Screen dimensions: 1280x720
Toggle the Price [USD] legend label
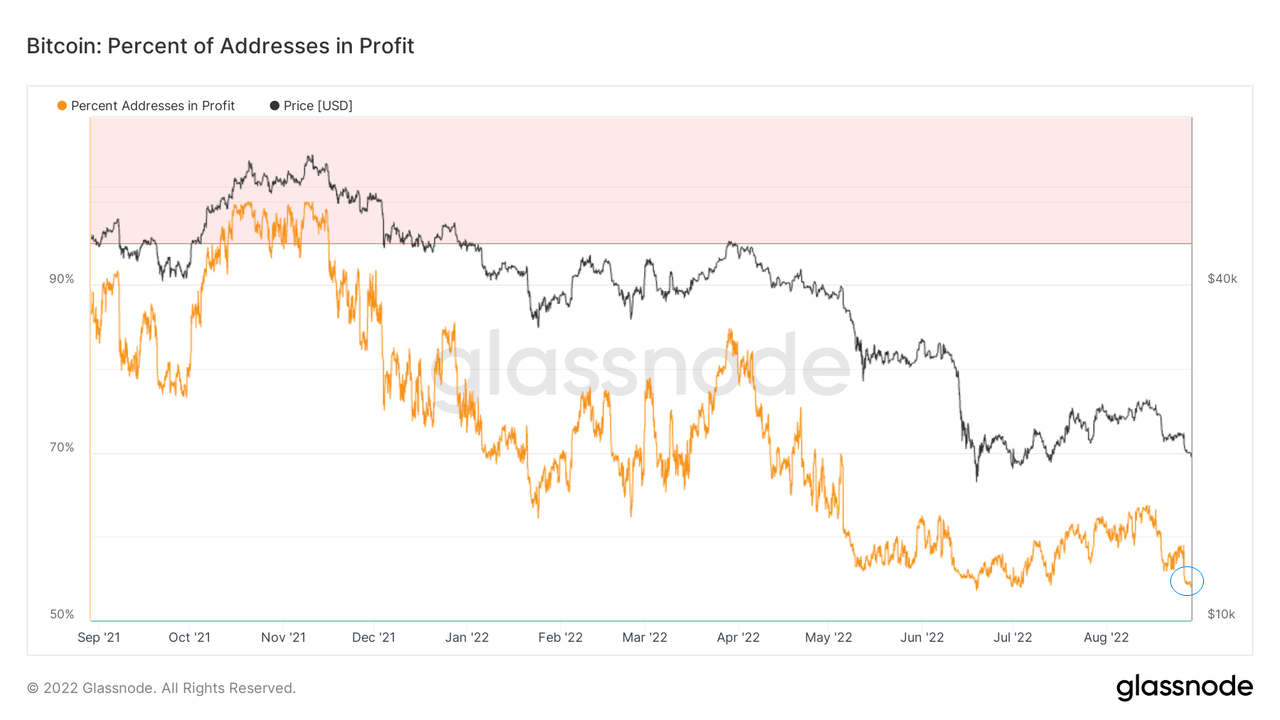318,106
